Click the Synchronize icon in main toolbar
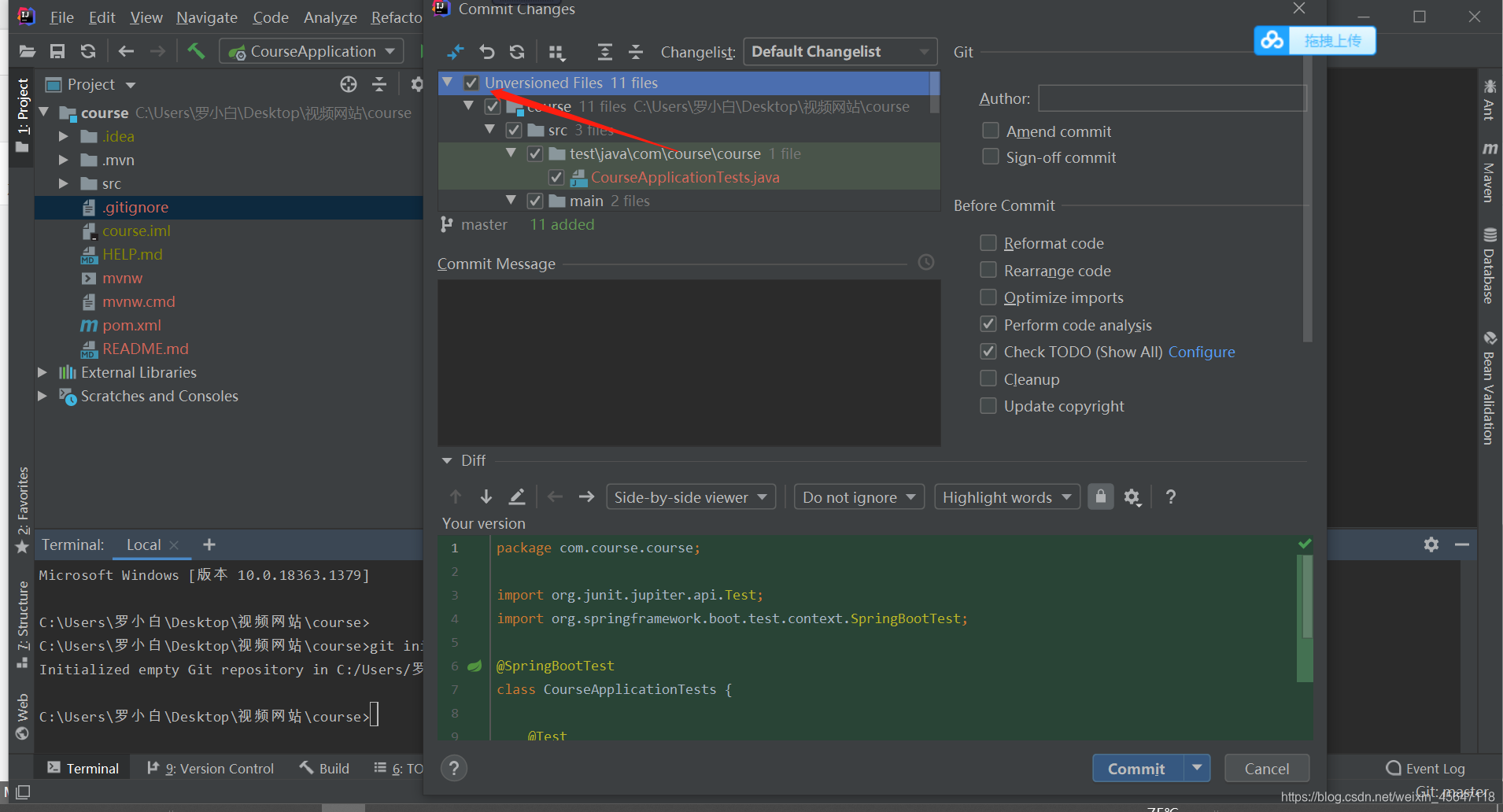1503x812 pixels. (x=88, y=52)
